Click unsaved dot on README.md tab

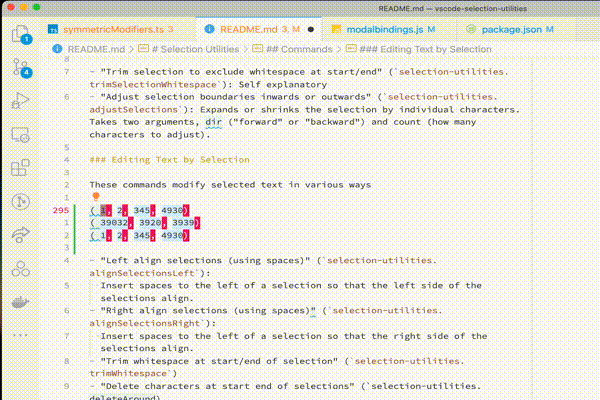tap(311, 29)
